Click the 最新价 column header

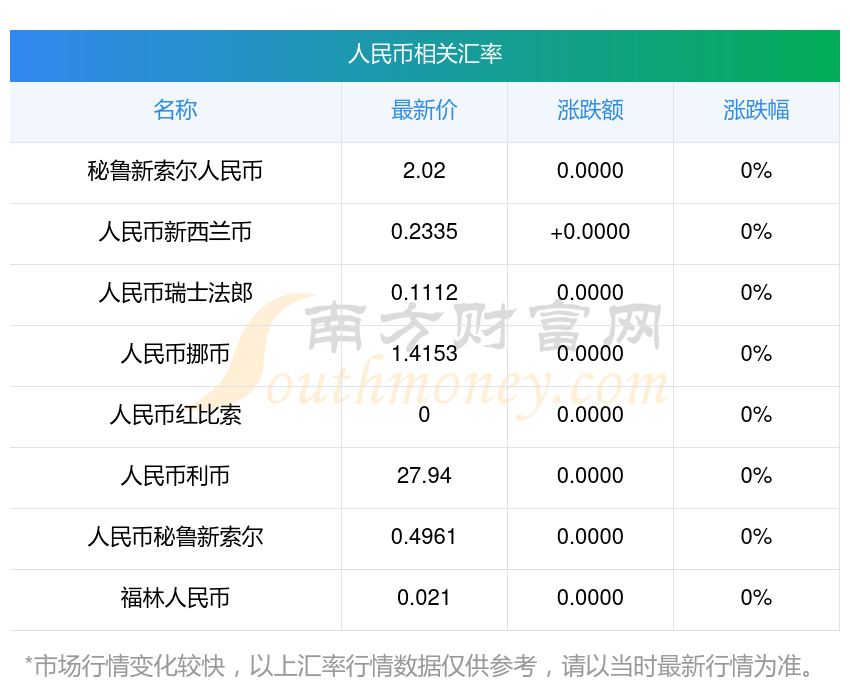tap(424, 110)
